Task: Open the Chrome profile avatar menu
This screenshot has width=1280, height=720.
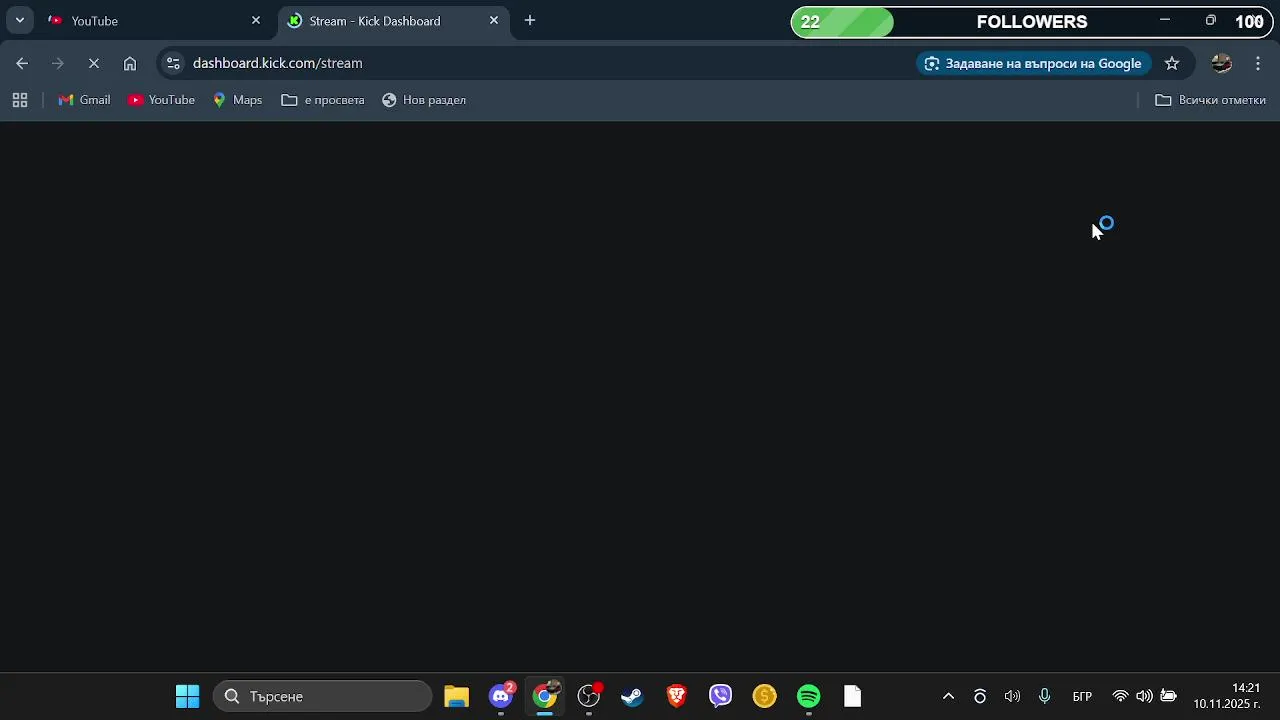Action: point(1221,63)
